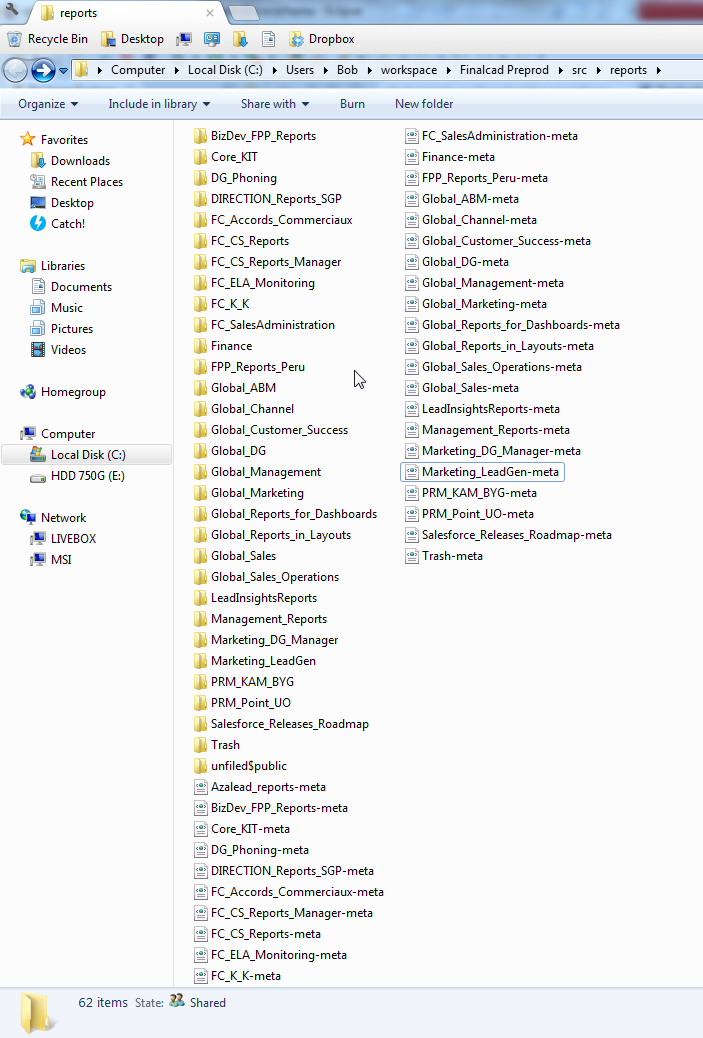703x1038 pixels.
Task: Open recent locations dropdown next to Forward
Action: pos(63,71)
